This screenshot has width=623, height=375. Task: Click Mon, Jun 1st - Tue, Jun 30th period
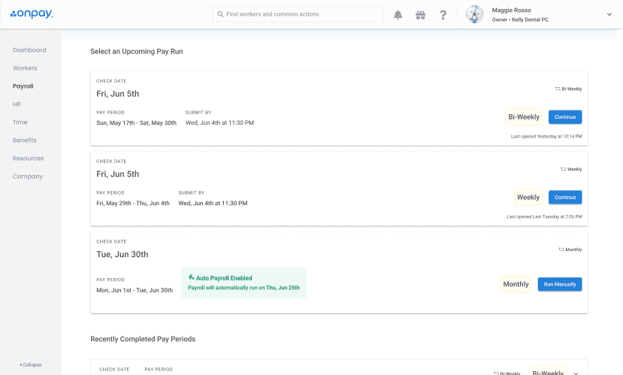[x=134, y=290]
